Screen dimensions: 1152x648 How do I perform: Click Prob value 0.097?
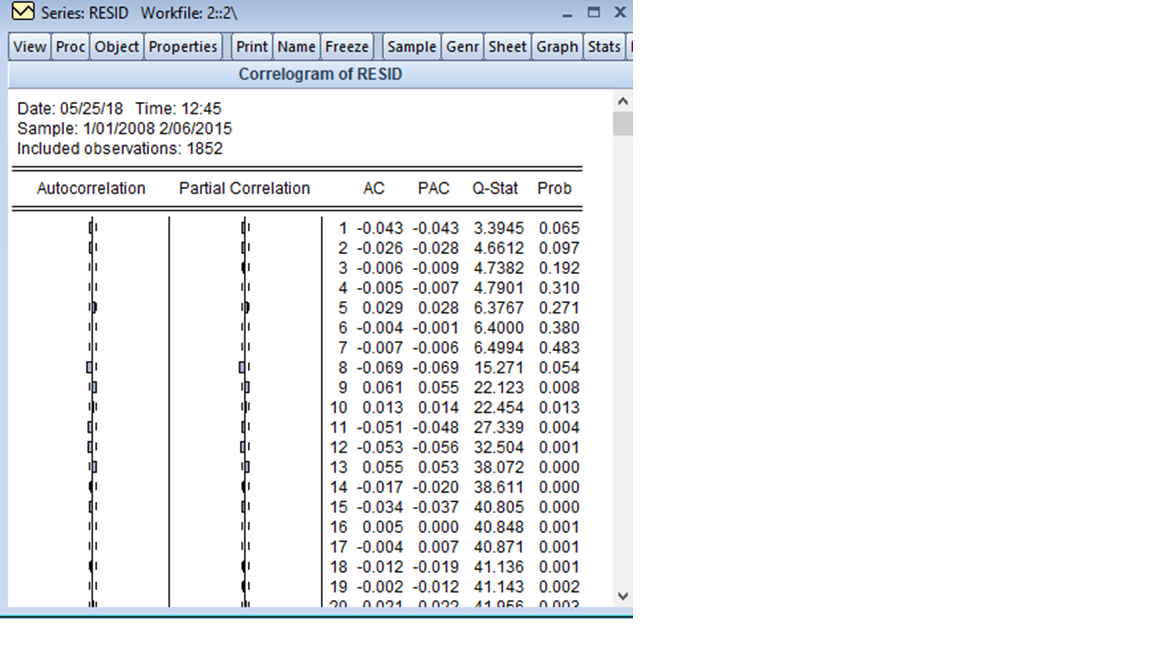click(x=559, y=248)
